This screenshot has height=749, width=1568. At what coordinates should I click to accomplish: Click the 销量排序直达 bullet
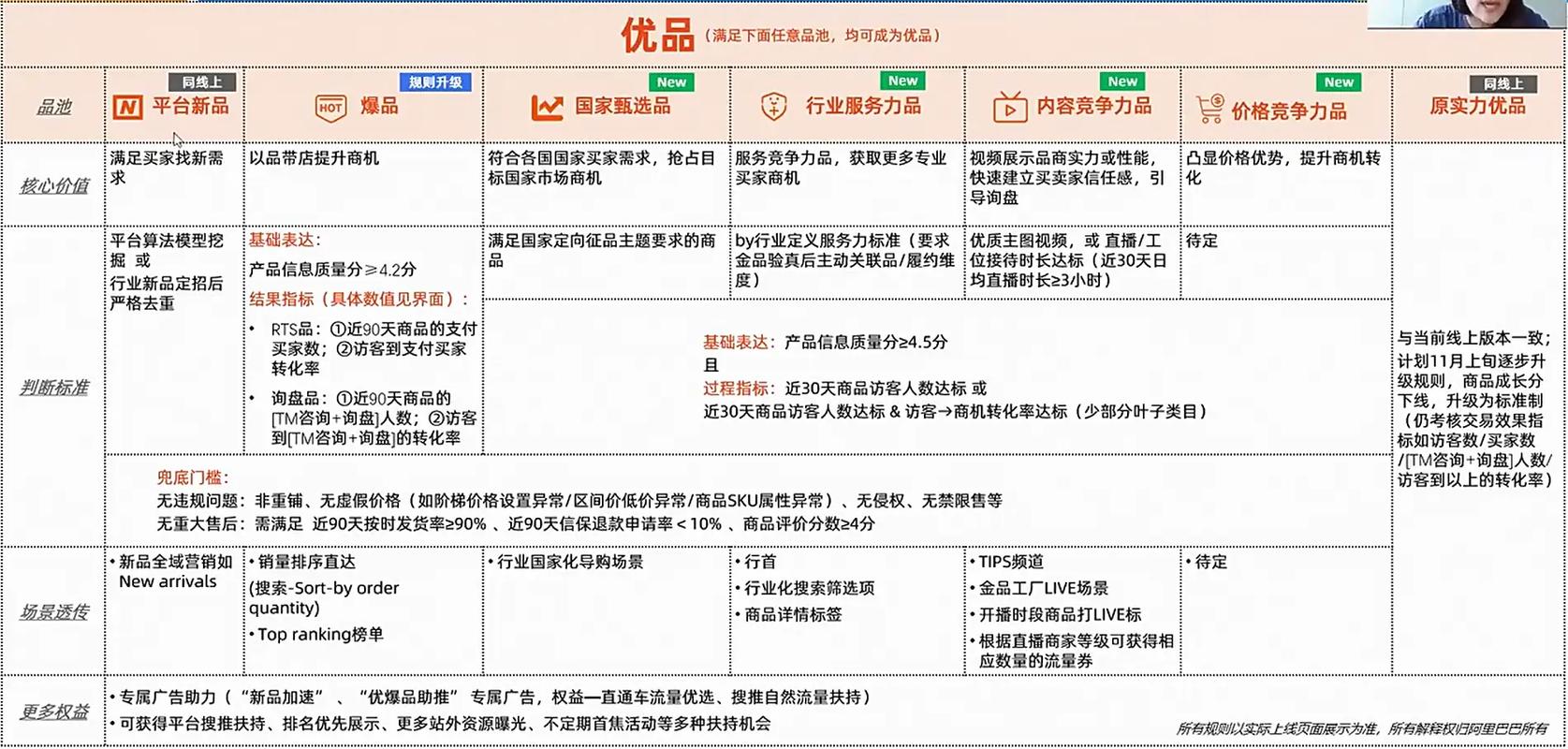tap(302, 562)
